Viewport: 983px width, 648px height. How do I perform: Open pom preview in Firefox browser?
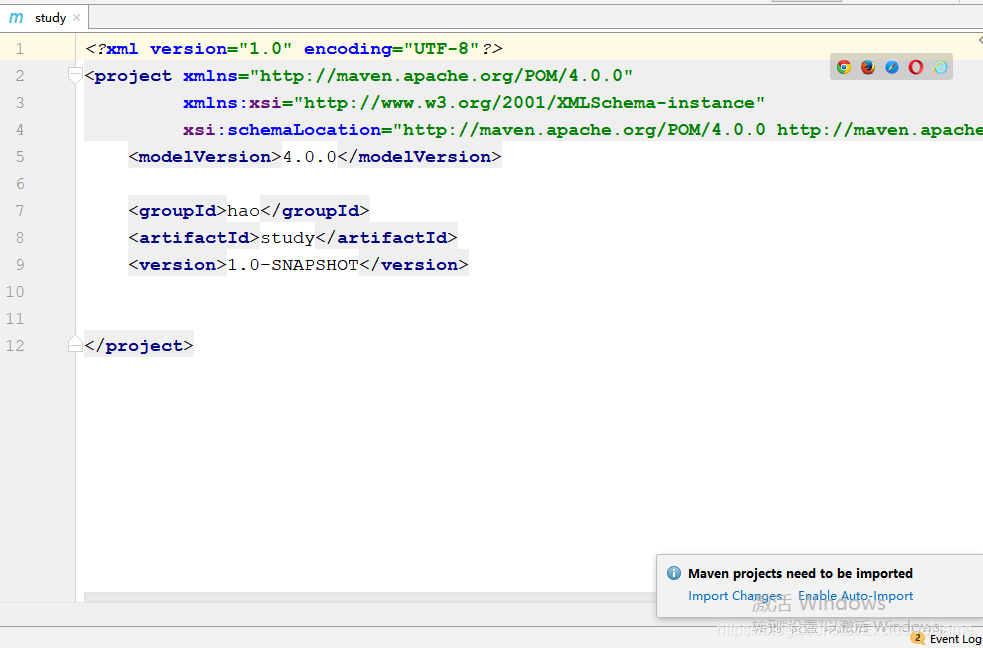coord(868,67)
